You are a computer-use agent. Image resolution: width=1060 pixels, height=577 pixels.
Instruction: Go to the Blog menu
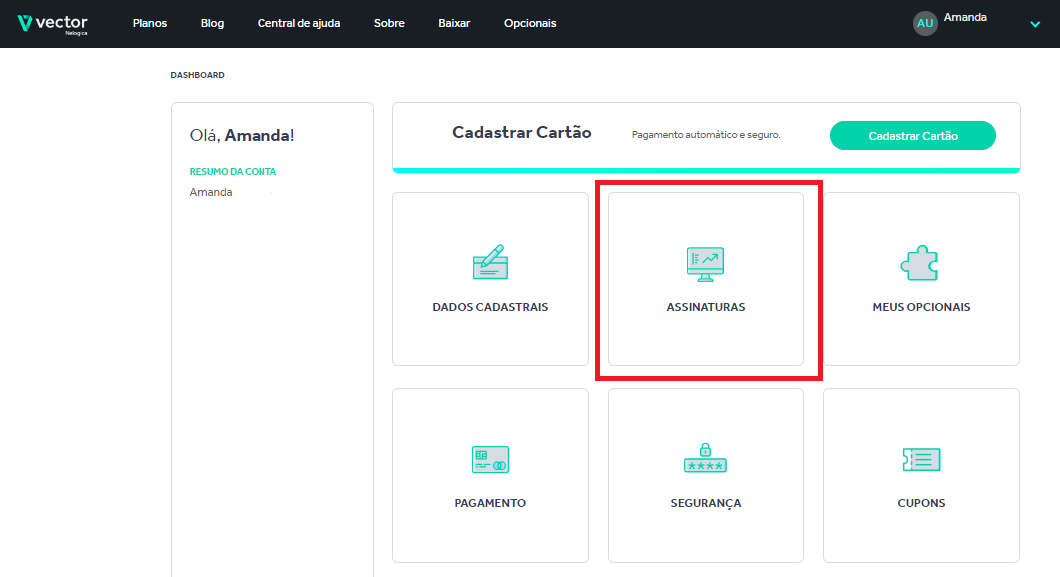pyautogui.click(x=212, y=23)
